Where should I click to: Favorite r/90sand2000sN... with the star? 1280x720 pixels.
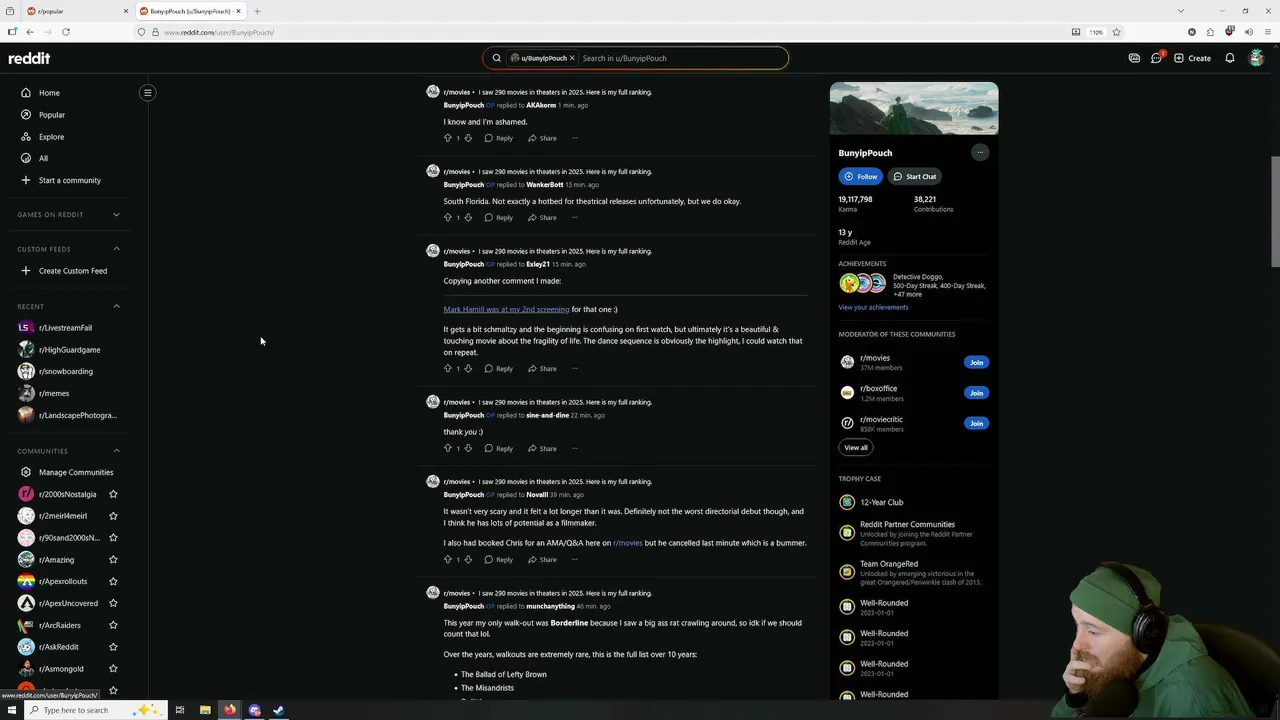[x=113, y=538]
